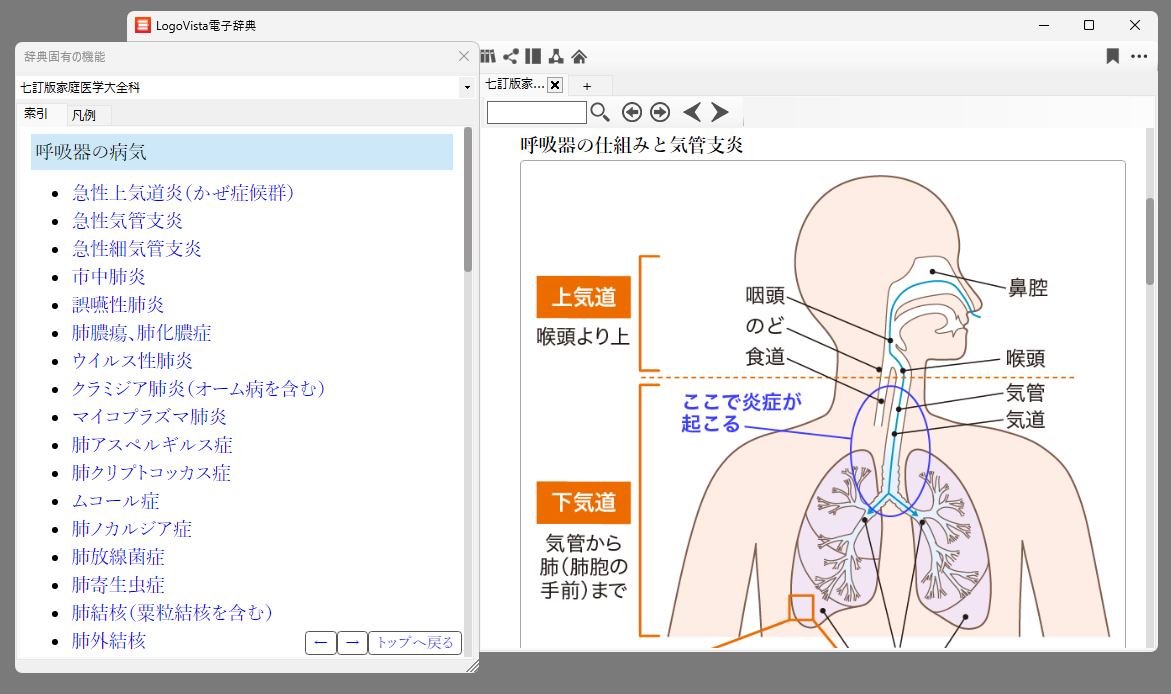1171x694 pixels.
Task: Minimize the LogoVista電子辞典 window
Action: 1044,25
